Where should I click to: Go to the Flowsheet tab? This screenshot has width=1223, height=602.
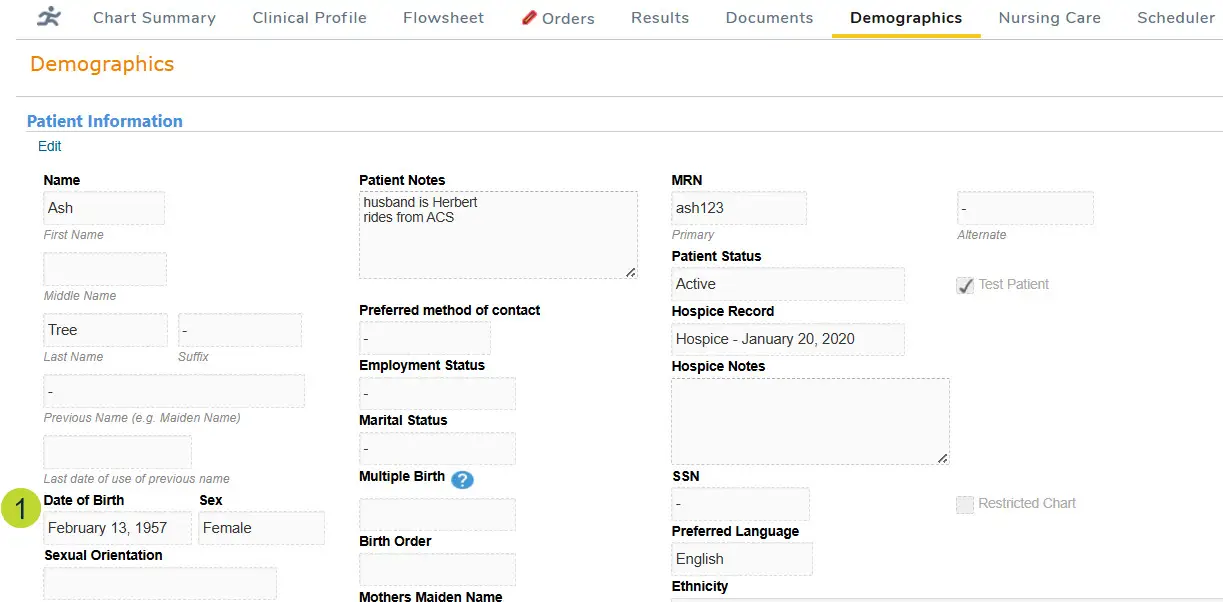click(443, 18)
